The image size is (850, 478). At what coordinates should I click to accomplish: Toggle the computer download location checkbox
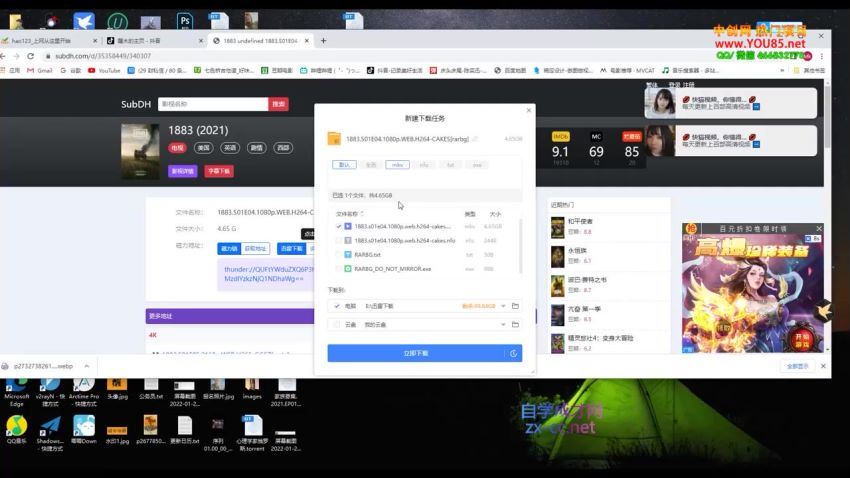click(337, 306)
